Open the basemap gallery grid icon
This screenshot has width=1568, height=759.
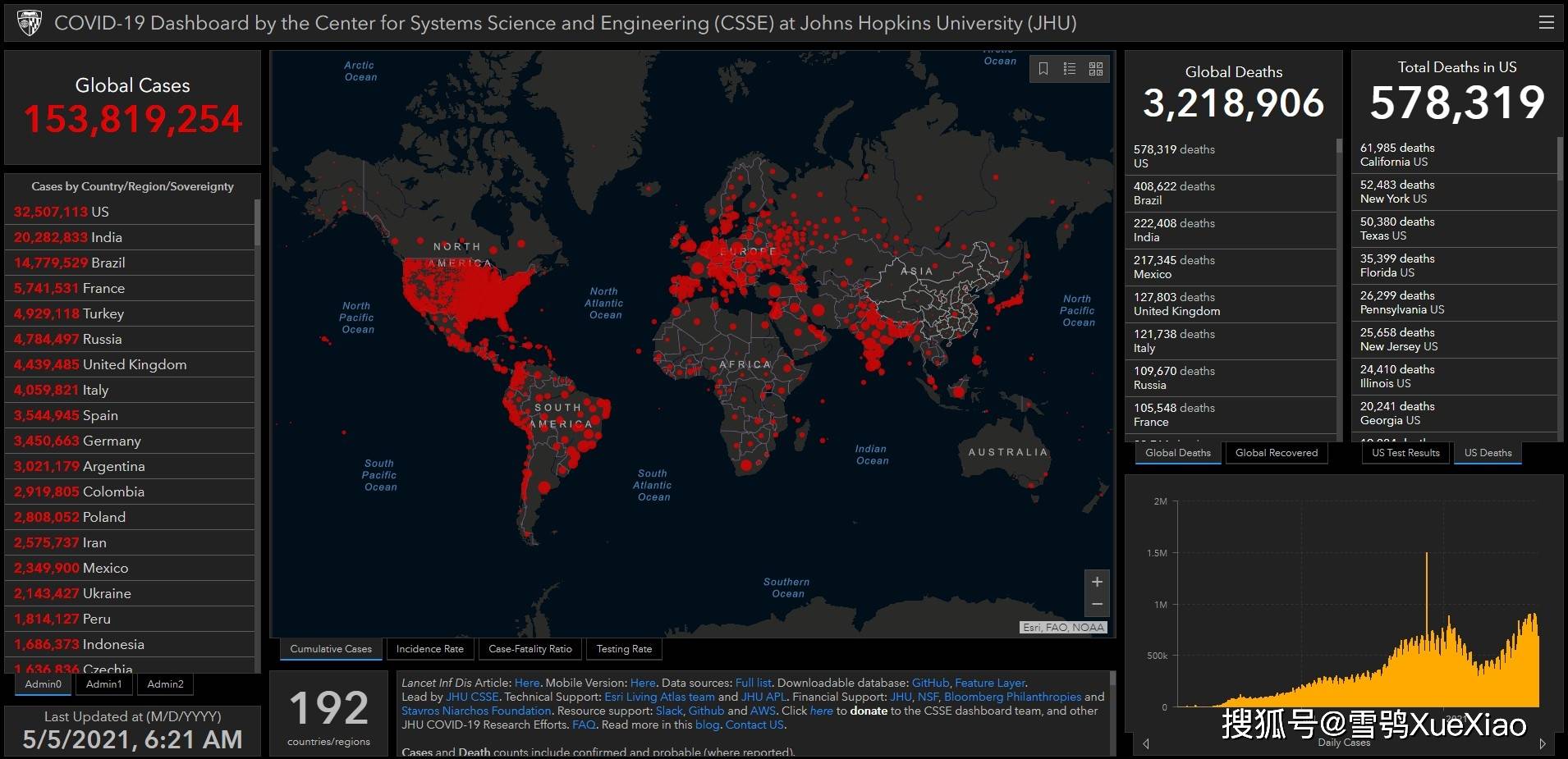pyautogui.click(x=1096, y=69)
